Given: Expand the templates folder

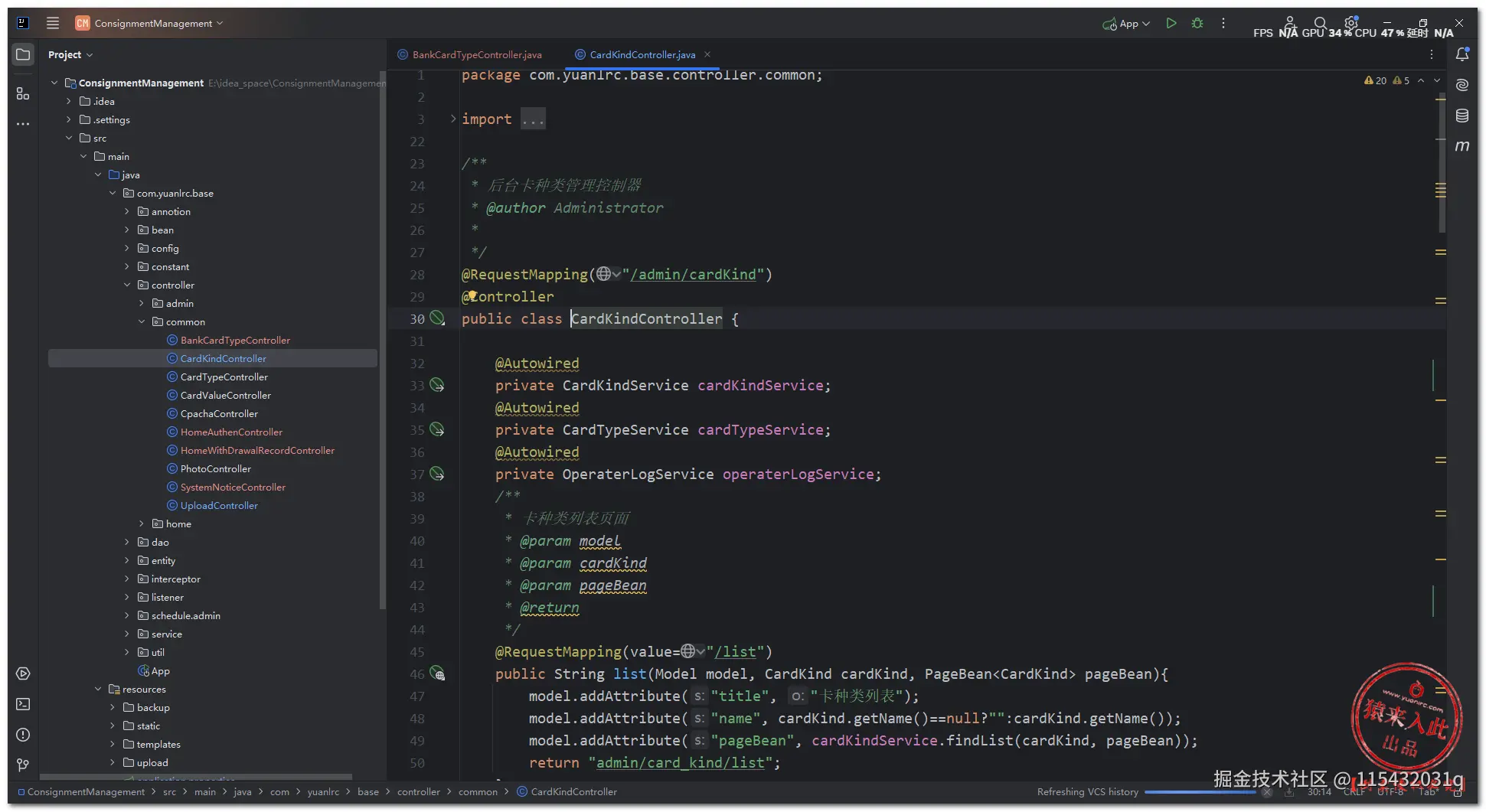Looking at the screenshot, I should point(113,744).
